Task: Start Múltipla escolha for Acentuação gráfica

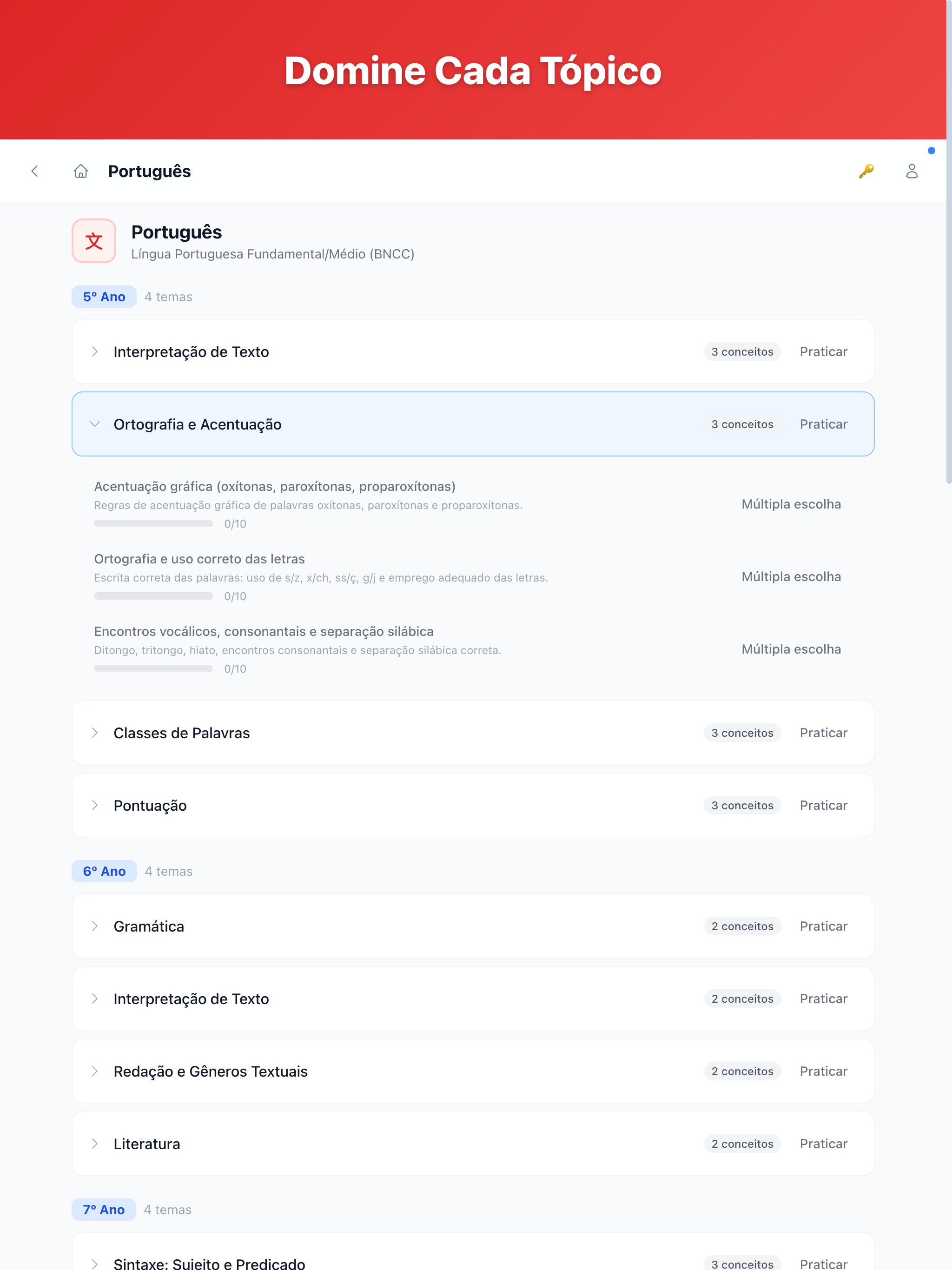Action: (x=791, y=504)
